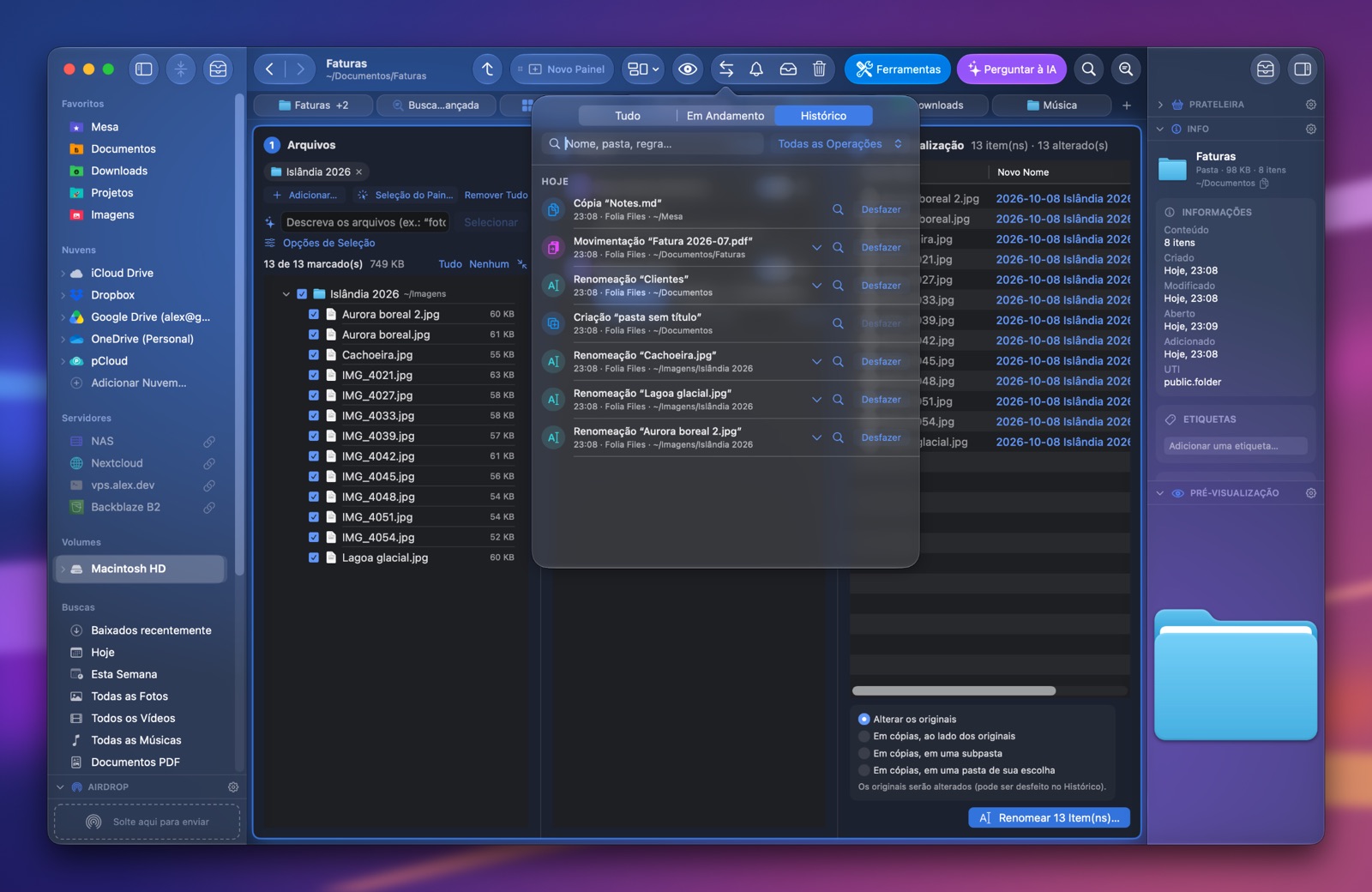Click "Renomear 13 Item(ns)..." button

pos(1050,818)
